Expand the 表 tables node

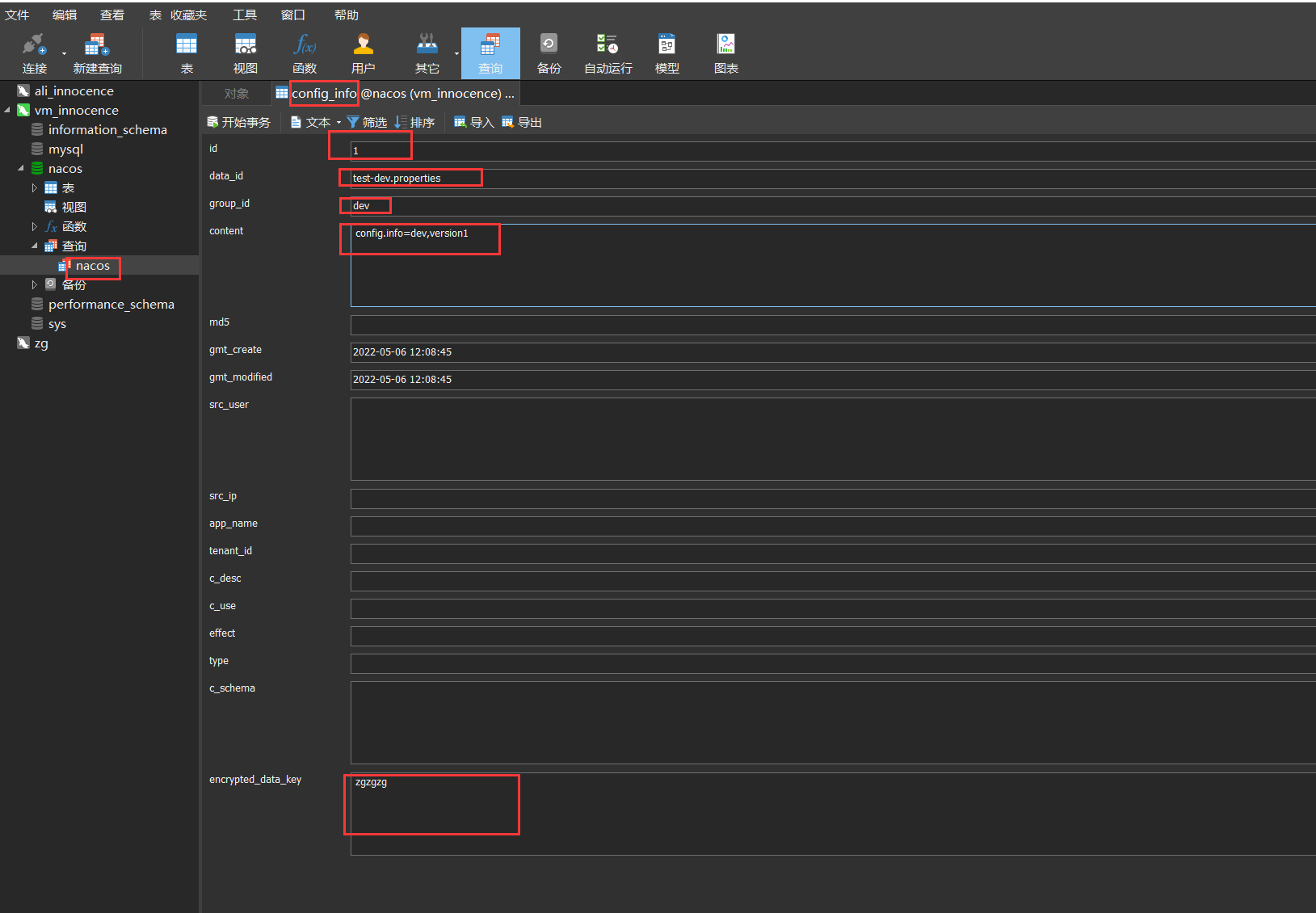pyautogui.click(x=35, y=187)
